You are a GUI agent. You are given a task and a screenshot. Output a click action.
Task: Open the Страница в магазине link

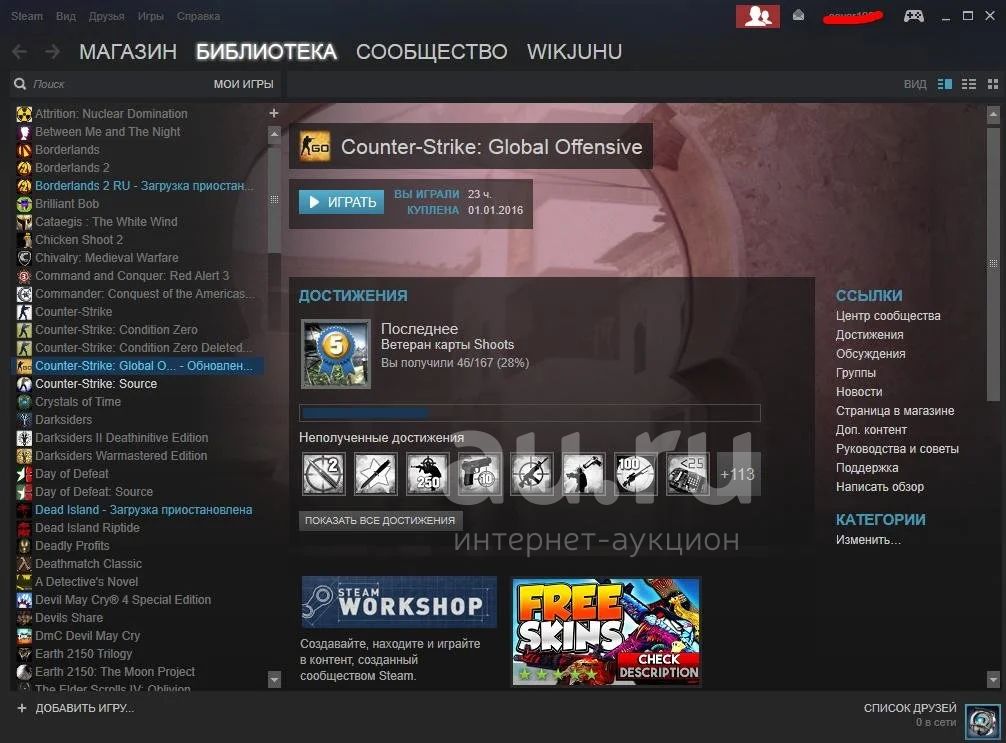click(895, 411)
